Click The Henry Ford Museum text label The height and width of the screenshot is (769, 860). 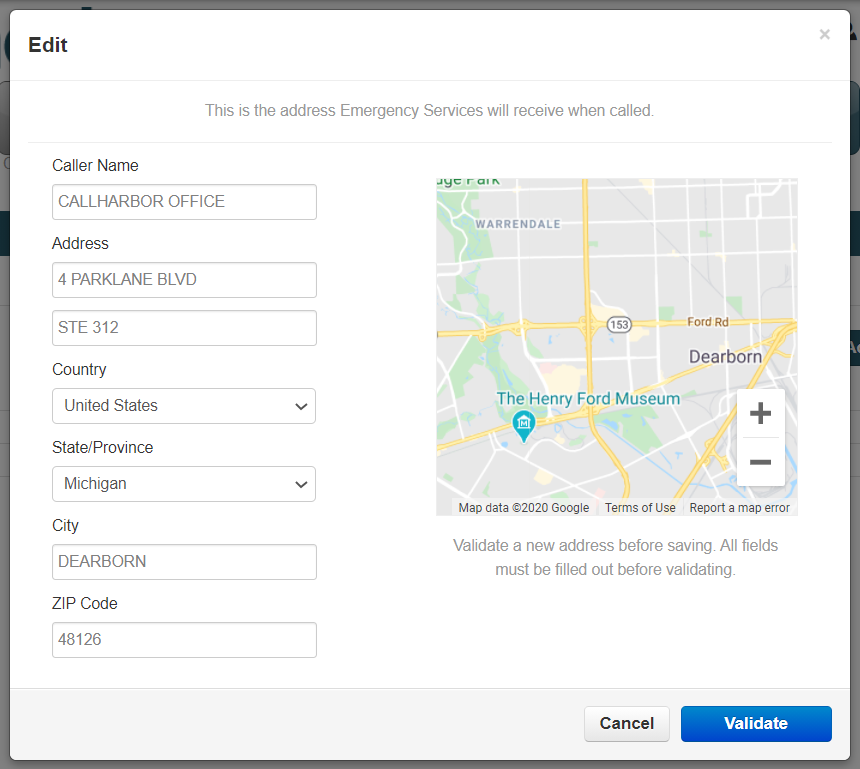tap(588, 399)
